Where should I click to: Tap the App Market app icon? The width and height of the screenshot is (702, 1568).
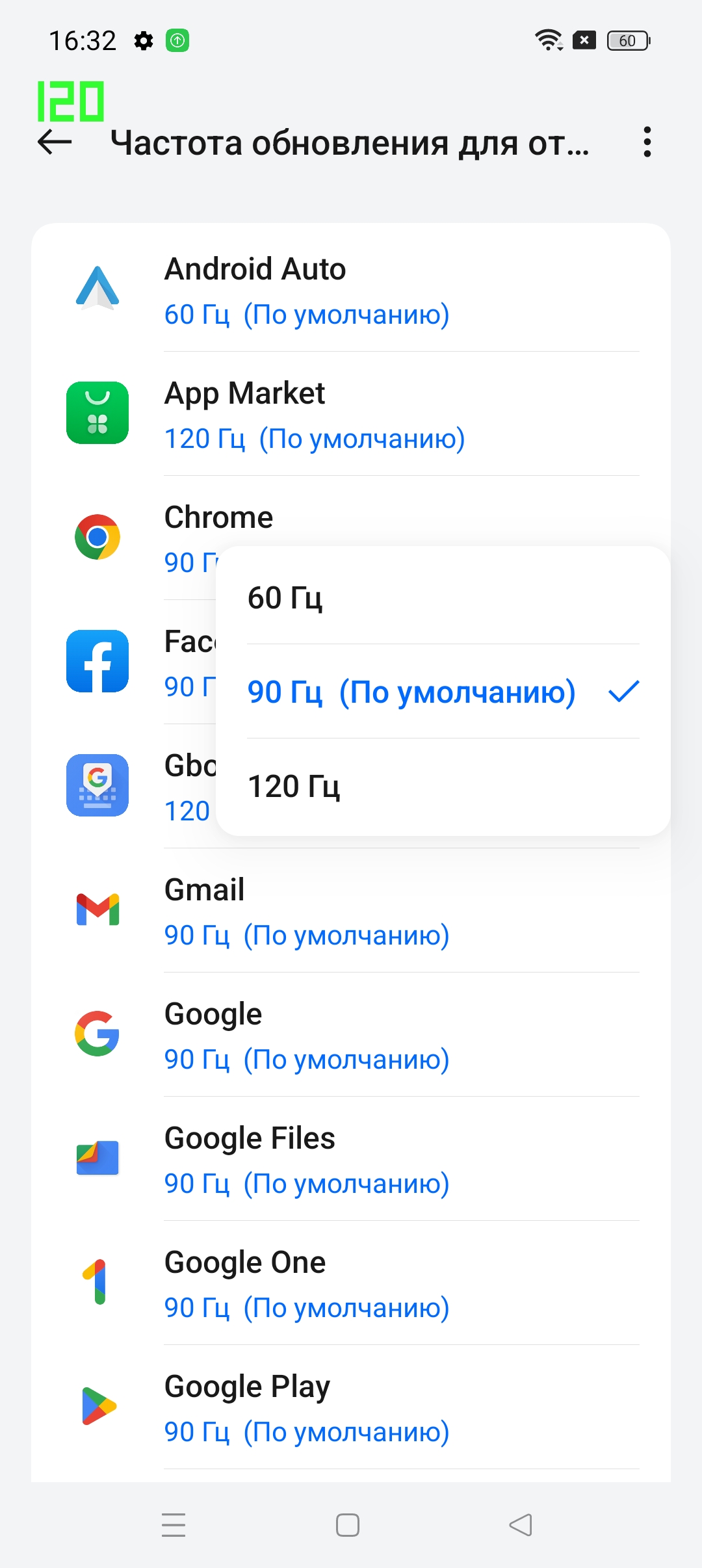[97, 413]
